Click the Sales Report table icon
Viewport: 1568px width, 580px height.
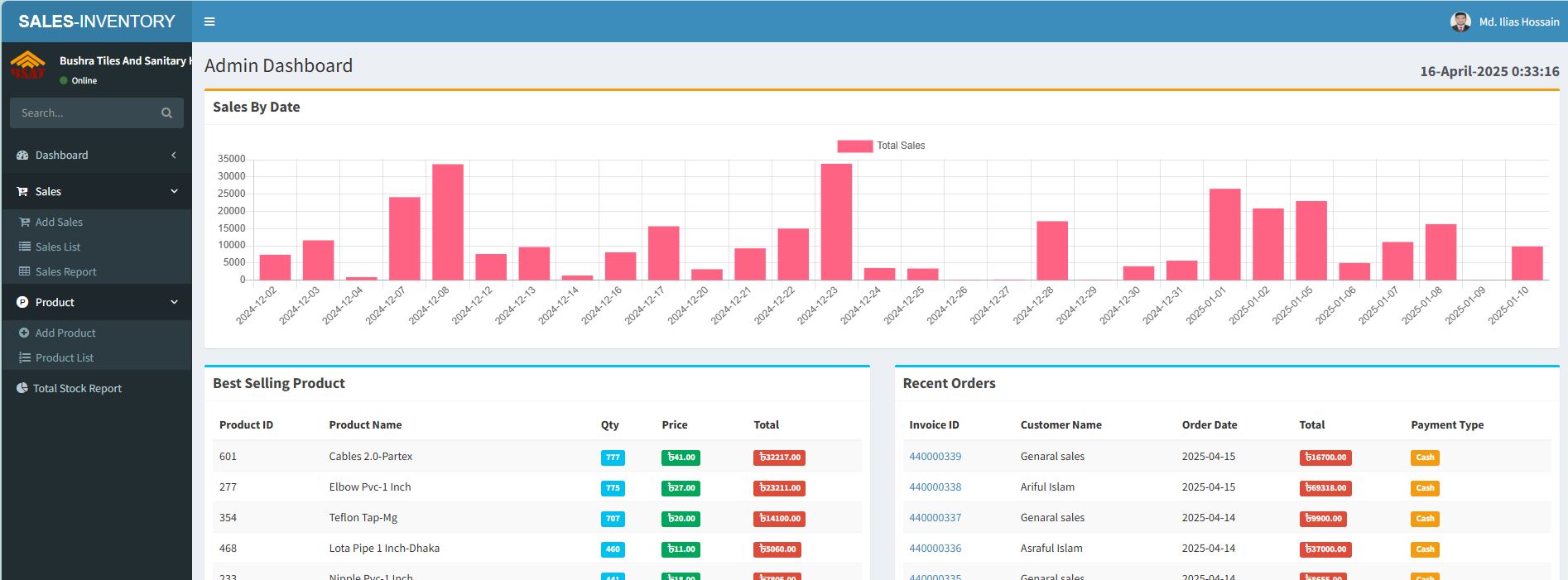click(25, 271)
